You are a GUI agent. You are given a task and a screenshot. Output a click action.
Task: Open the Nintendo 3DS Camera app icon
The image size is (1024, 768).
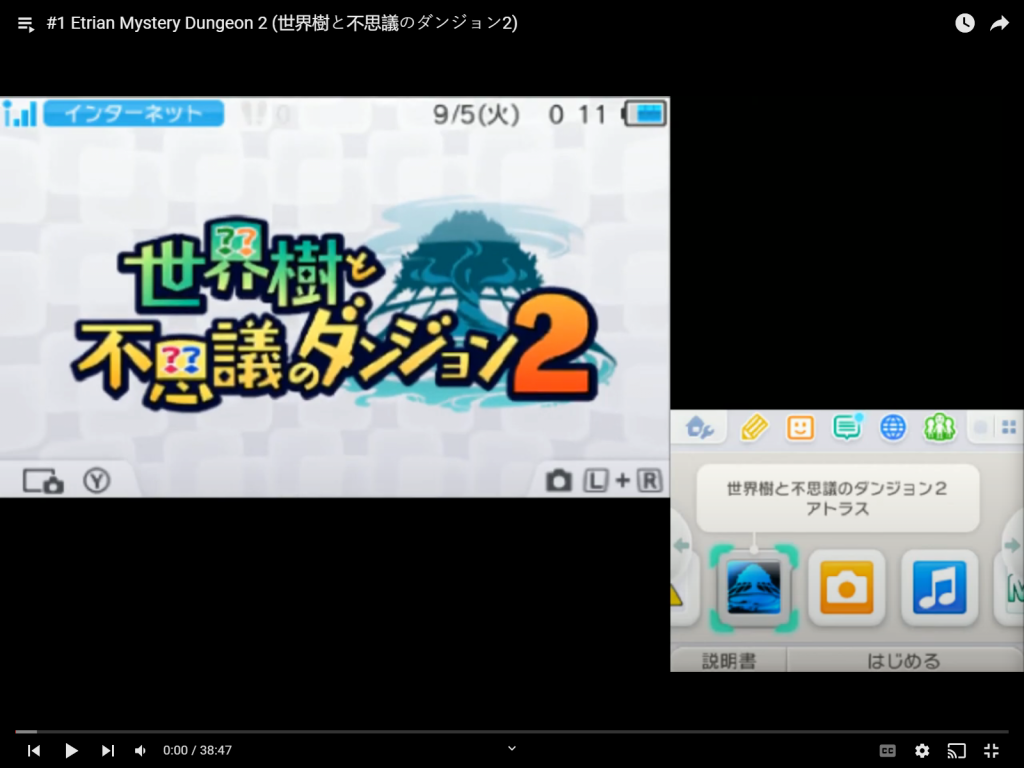pos(846,588)
